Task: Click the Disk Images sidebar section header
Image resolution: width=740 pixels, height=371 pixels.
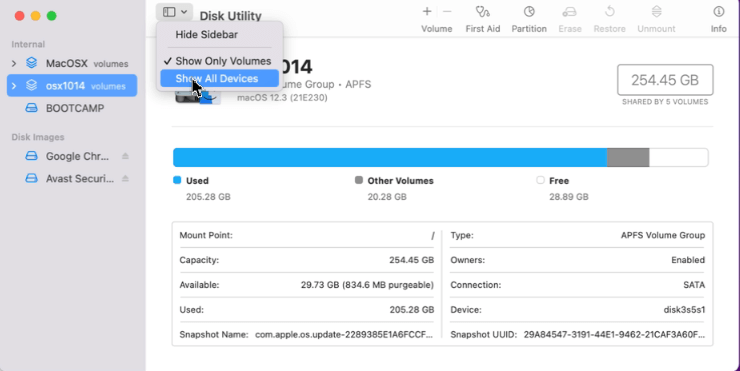Action: click(x=38, y=137)
